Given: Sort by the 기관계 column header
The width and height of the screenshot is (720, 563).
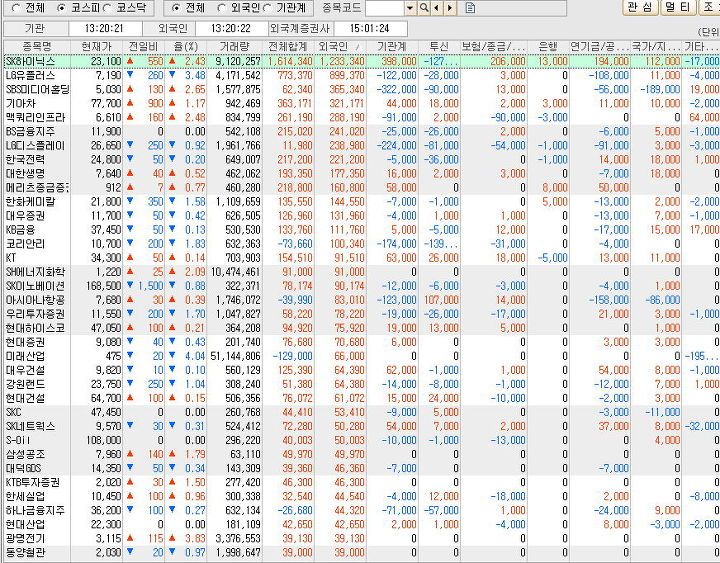Looking at the screenshot, I should click(x=392, y=46).
